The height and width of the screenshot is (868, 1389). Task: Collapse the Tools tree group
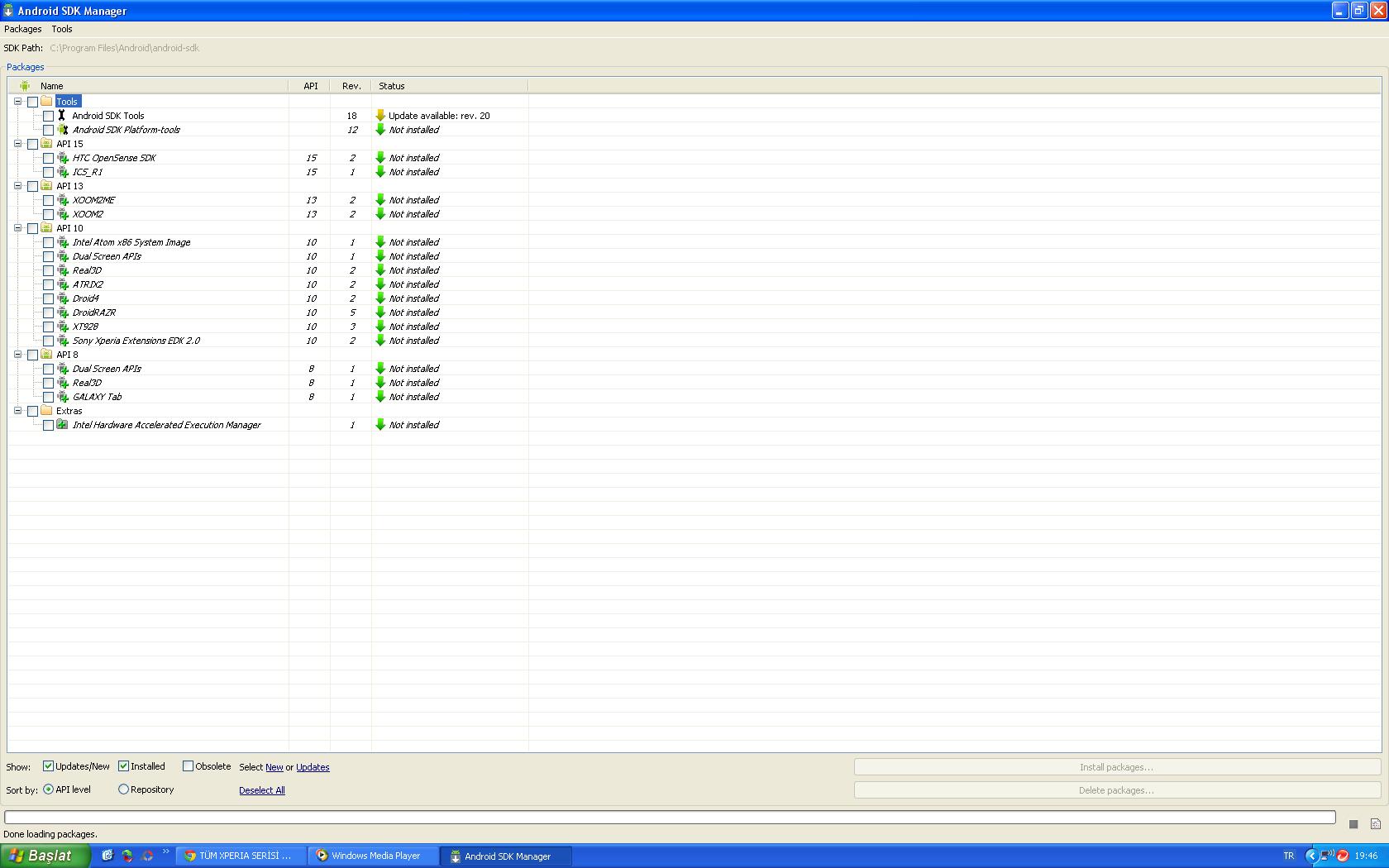click(x=17, y=101)
